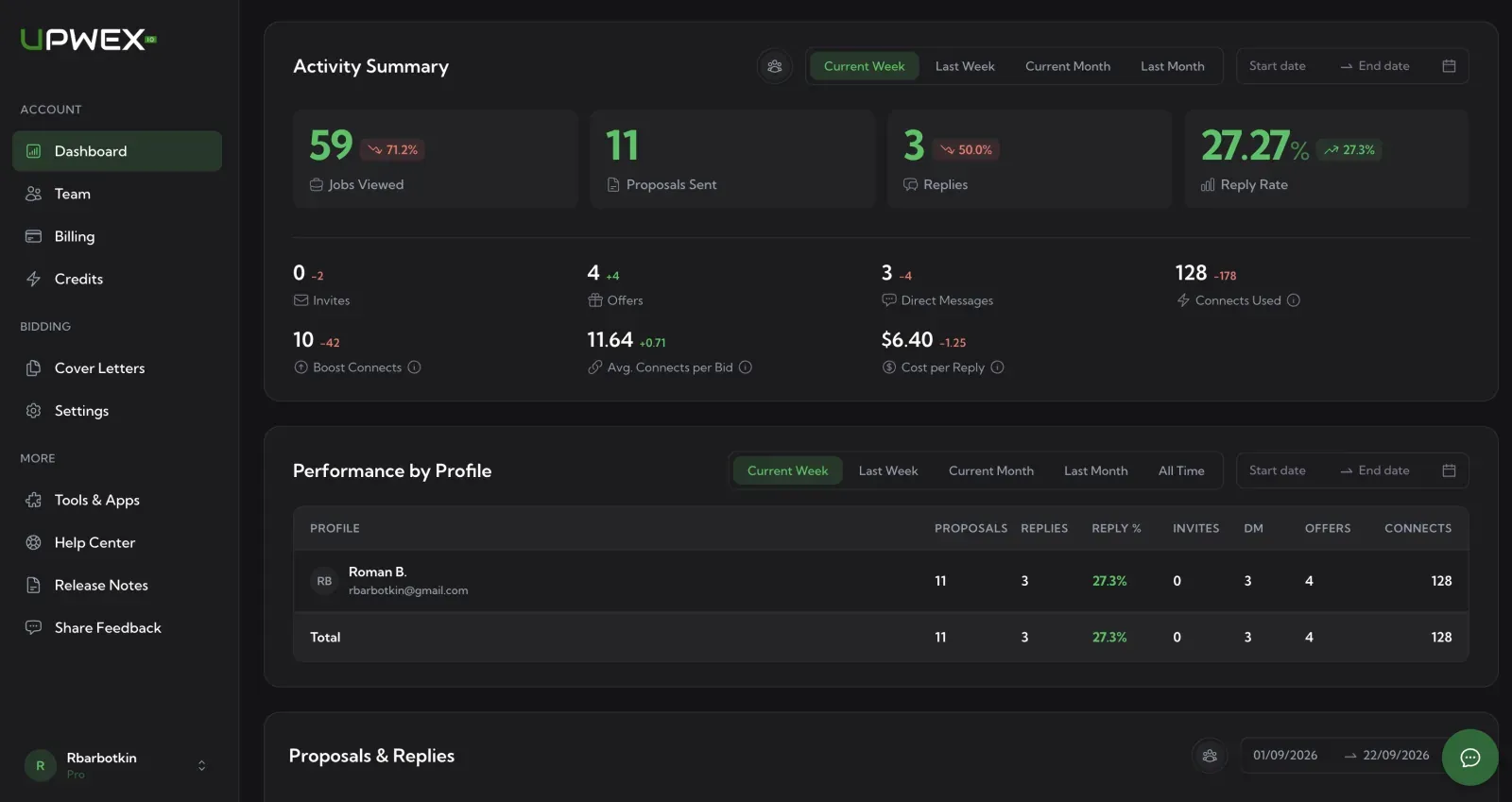Click the Reply Rate chart icon
The image size is (1512, 802).
click(x=1208, y=185)
